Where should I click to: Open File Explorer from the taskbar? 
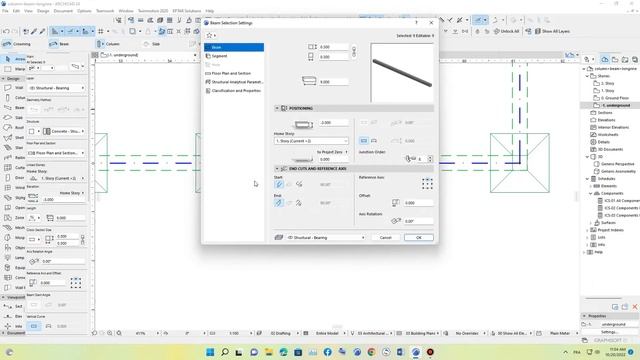pyautogui.click(x=269, y=352)
